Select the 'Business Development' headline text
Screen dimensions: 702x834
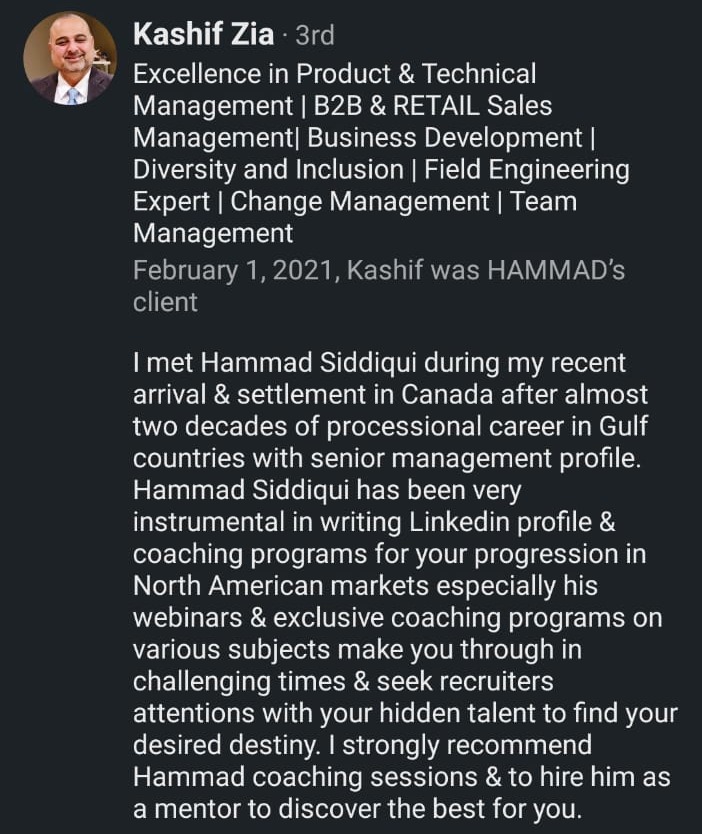tap(445, 138)
